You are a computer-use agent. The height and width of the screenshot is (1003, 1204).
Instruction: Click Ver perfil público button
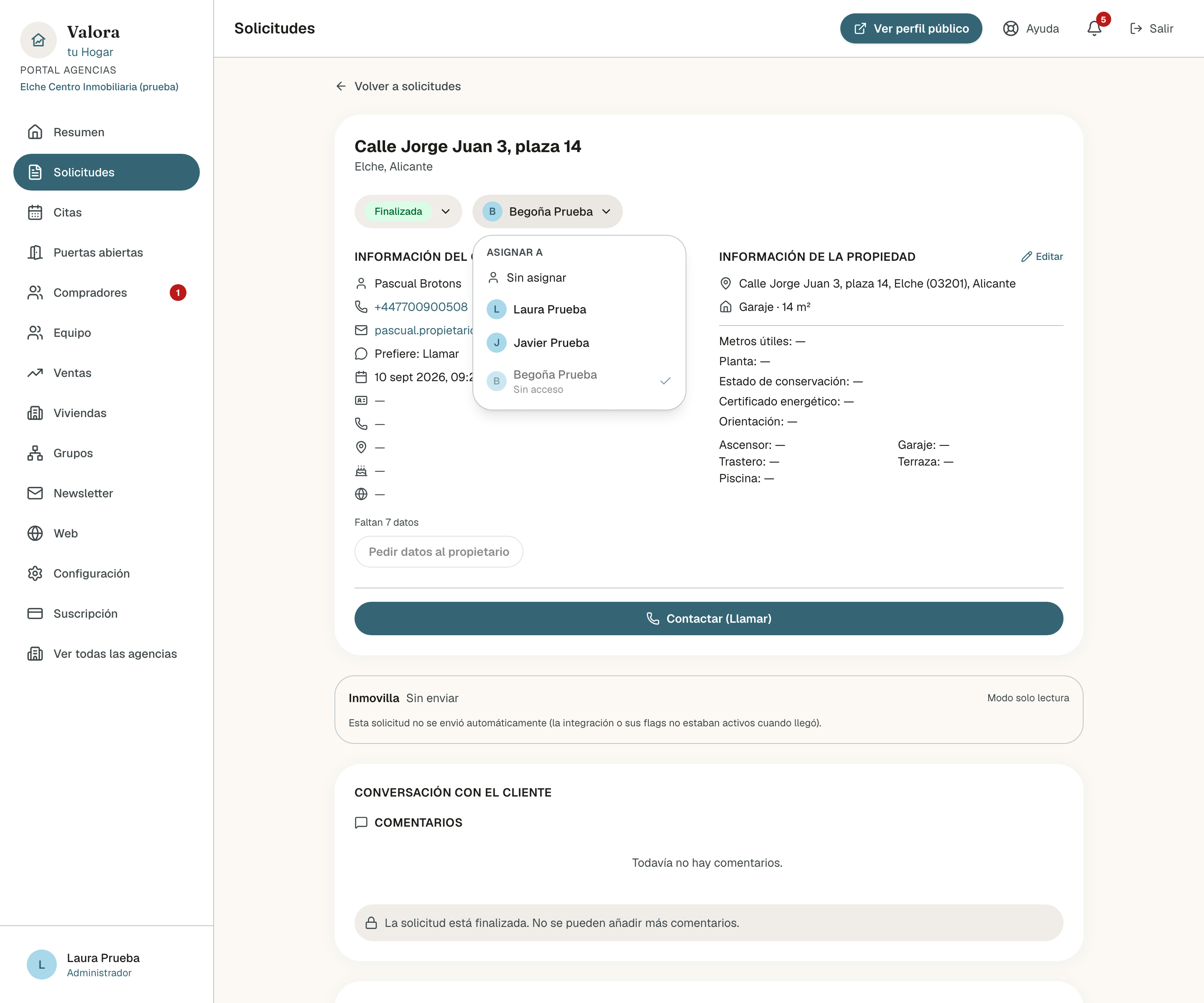(911, 29)
